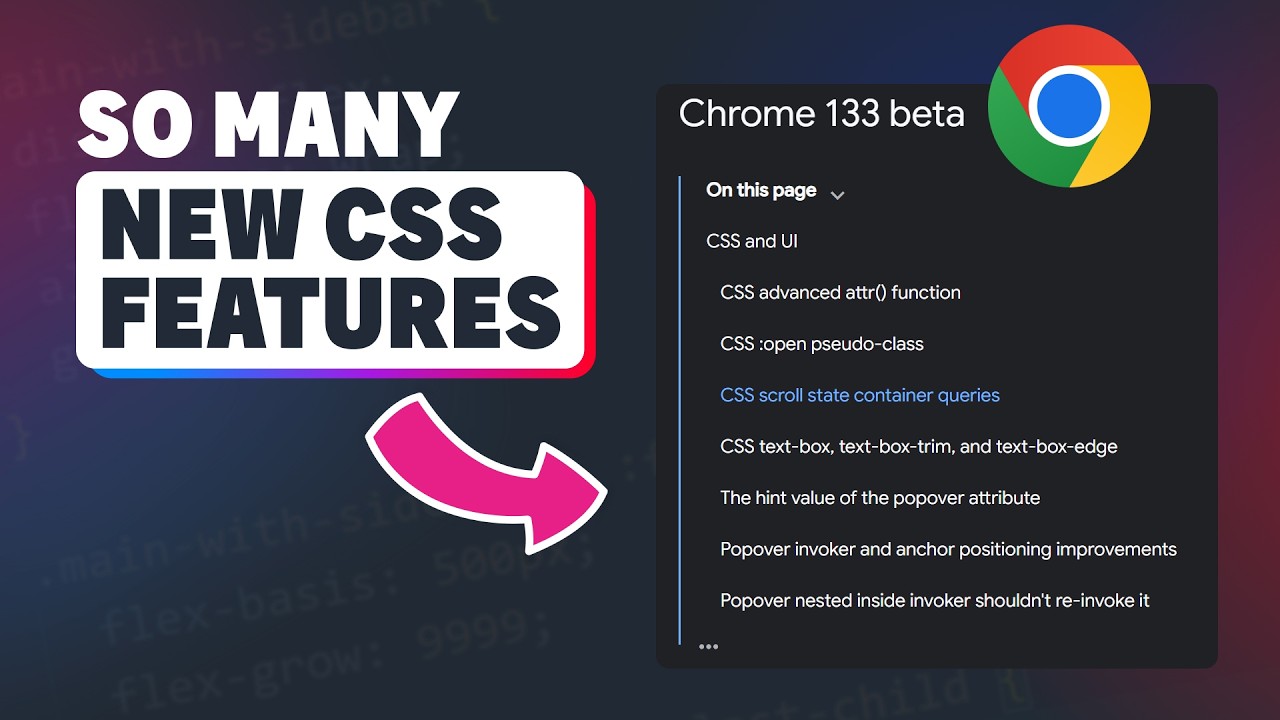Navigate to popover invoker and anchor positioning improvements

[947, 549]
